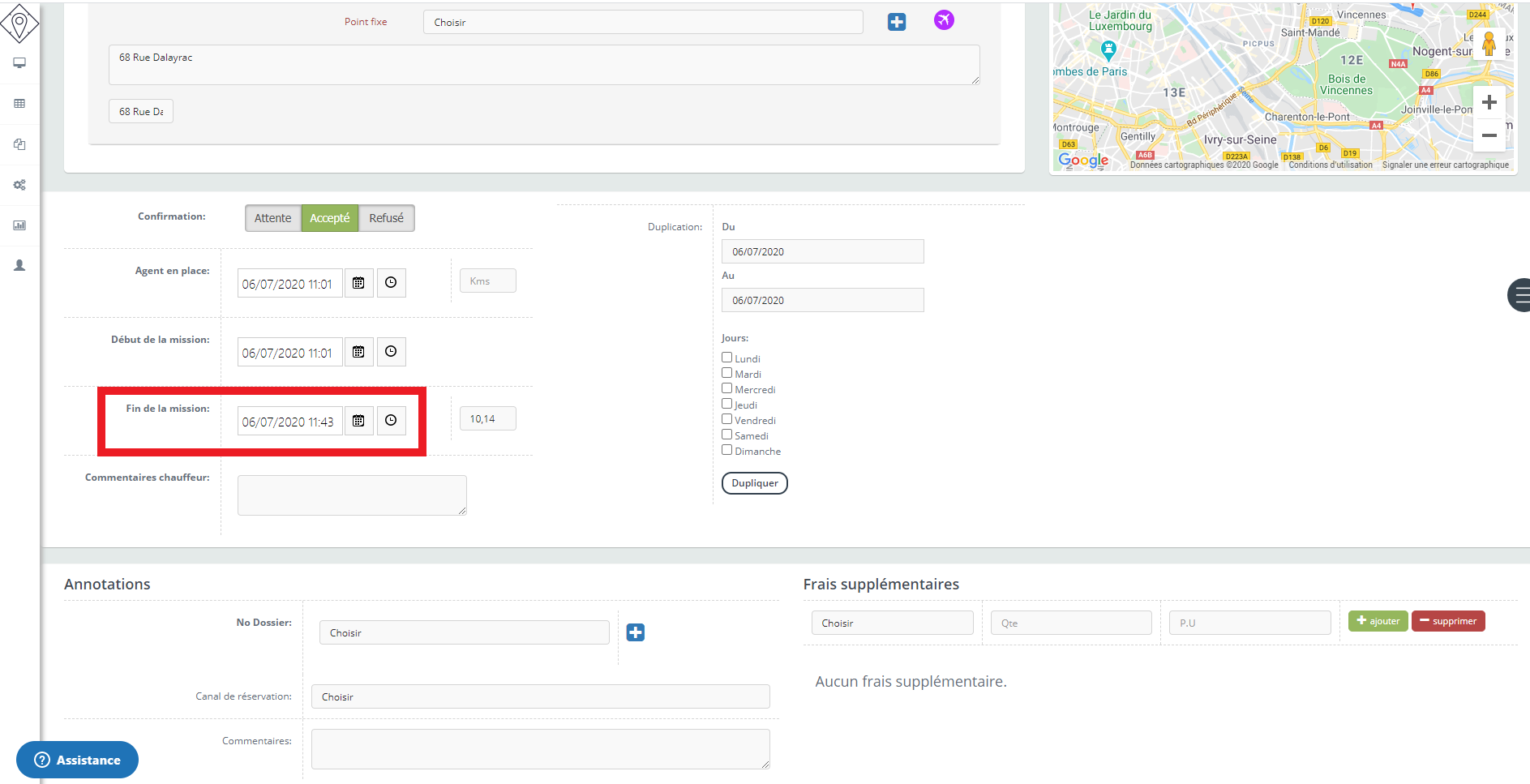Zoom in on the Google map

(x=1489, y=103)
